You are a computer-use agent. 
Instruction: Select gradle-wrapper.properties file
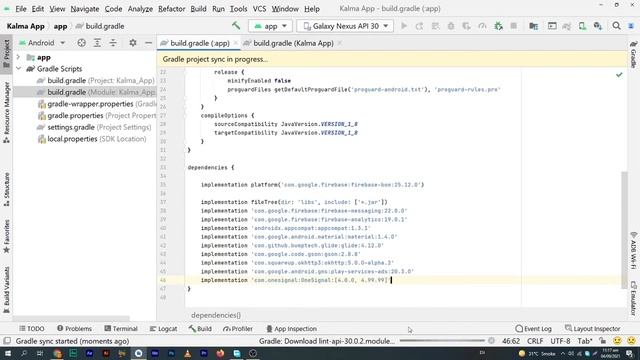click(96, 104)
